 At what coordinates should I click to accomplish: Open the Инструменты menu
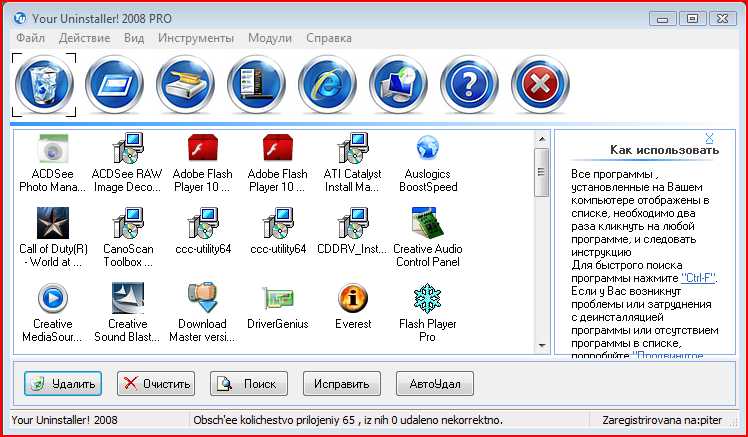pyautogui.click(x=196, y=38)
